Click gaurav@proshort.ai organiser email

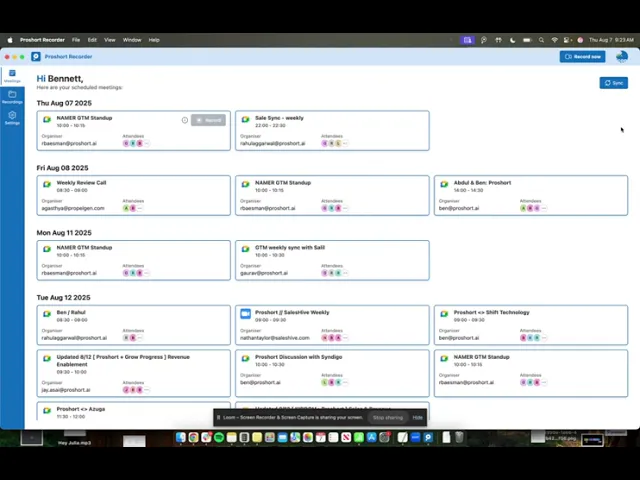(x=264, y=273)
